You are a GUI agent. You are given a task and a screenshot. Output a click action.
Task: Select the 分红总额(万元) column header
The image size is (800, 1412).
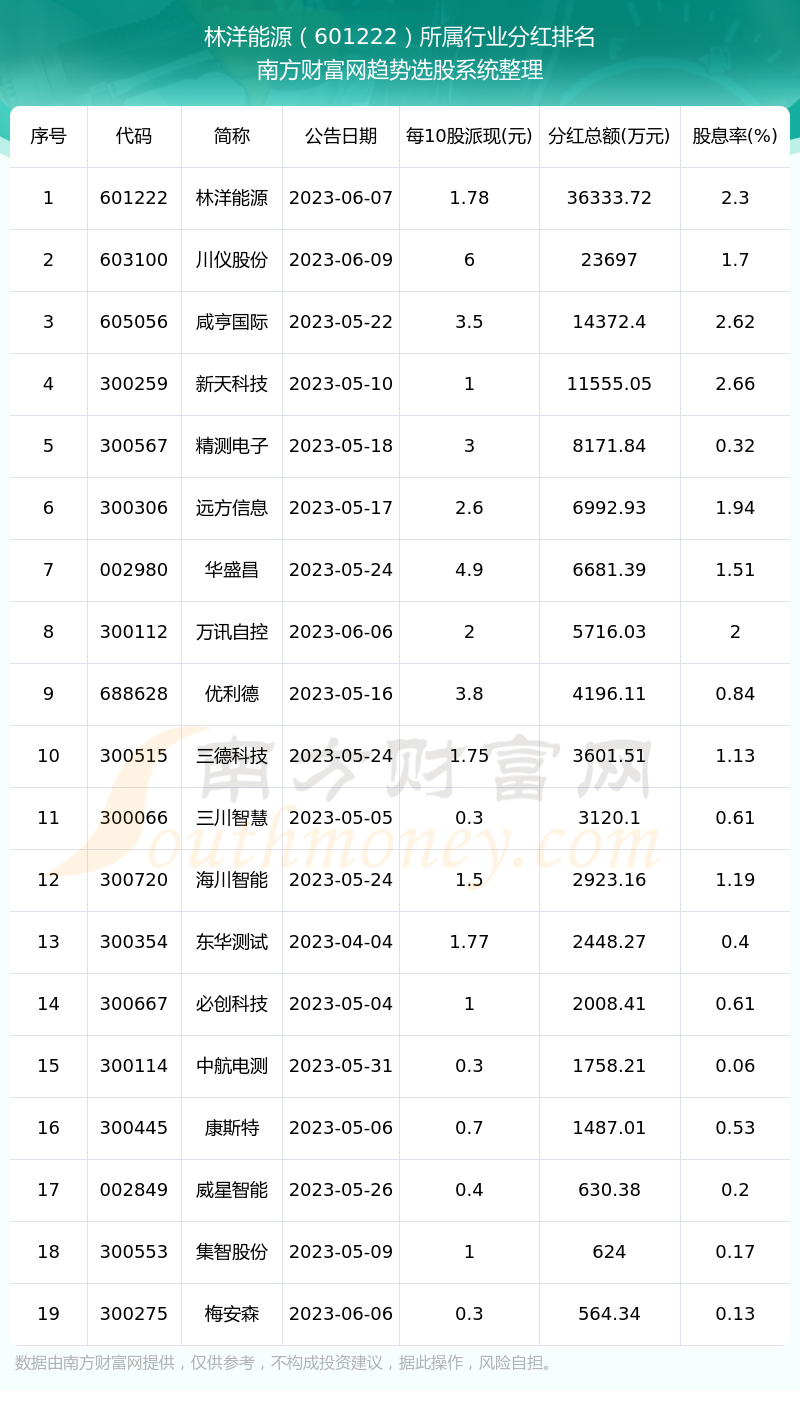click(x=609, y=136)
